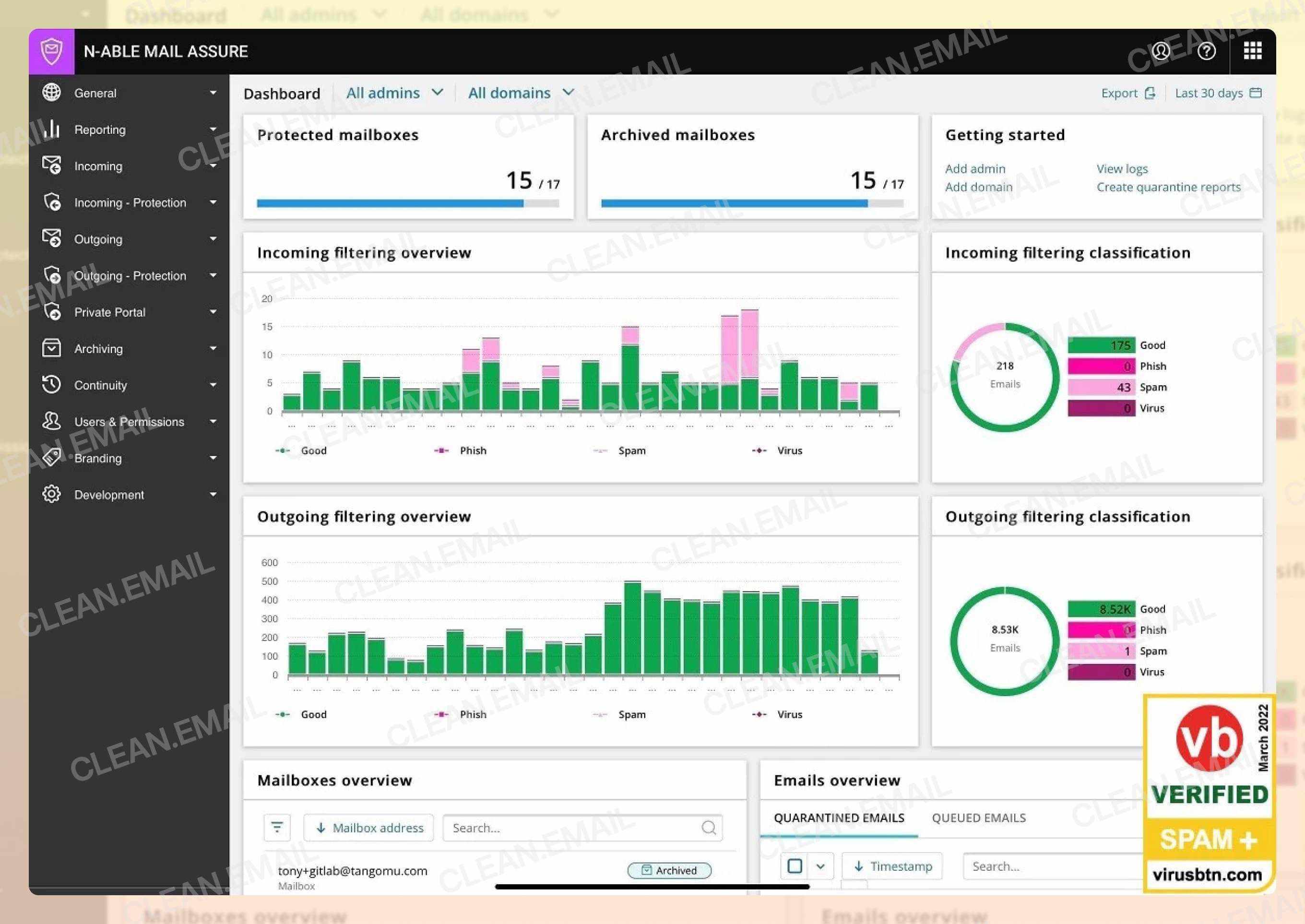
Task: Click the help question mark icon
Action: 1206,52
